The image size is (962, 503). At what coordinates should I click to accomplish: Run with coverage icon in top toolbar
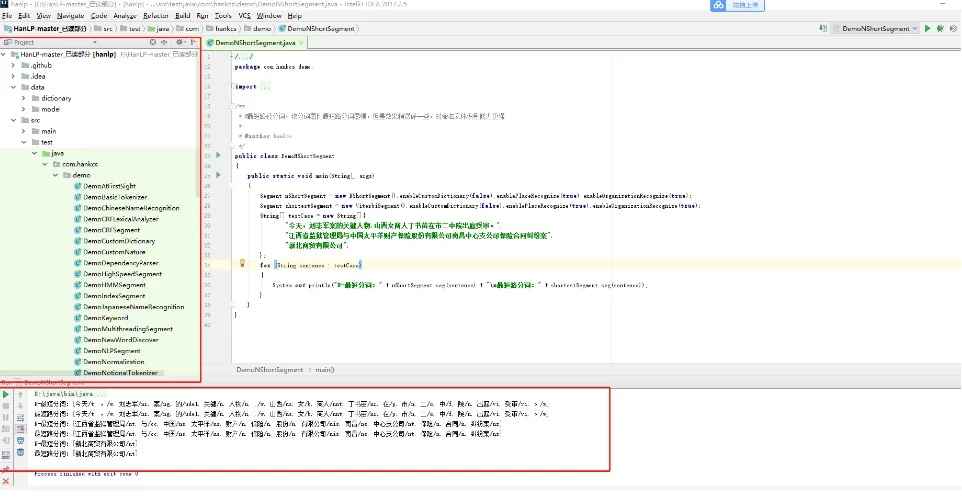point(953,28)
